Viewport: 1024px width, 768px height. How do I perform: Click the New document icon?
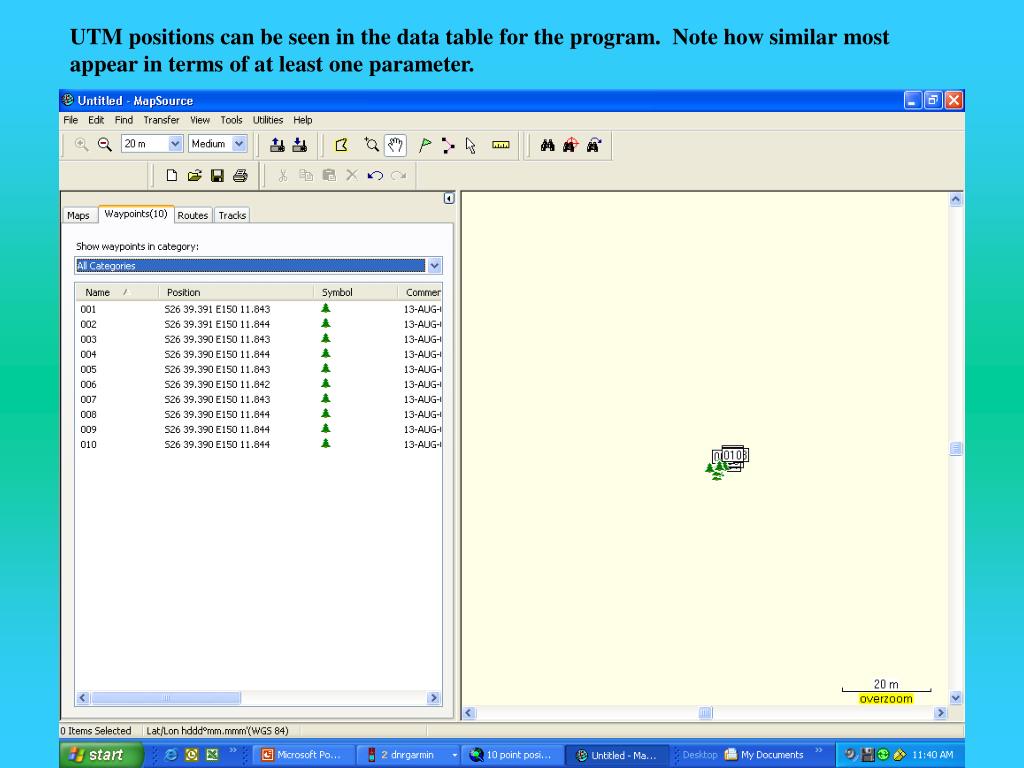172,175
